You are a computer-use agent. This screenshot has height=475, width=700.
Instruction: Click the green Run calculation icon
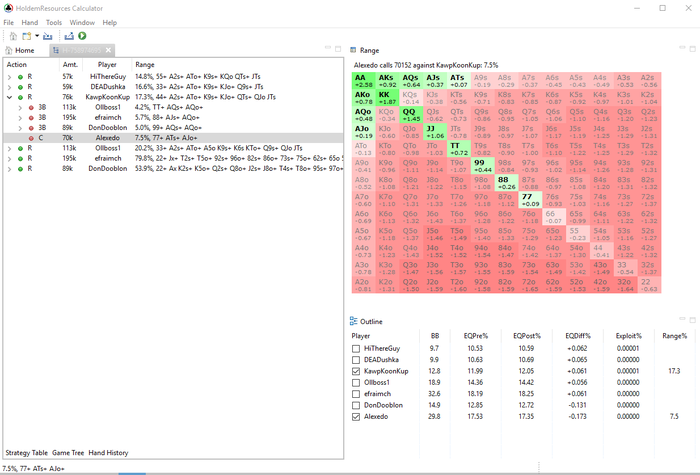(82, 36)
